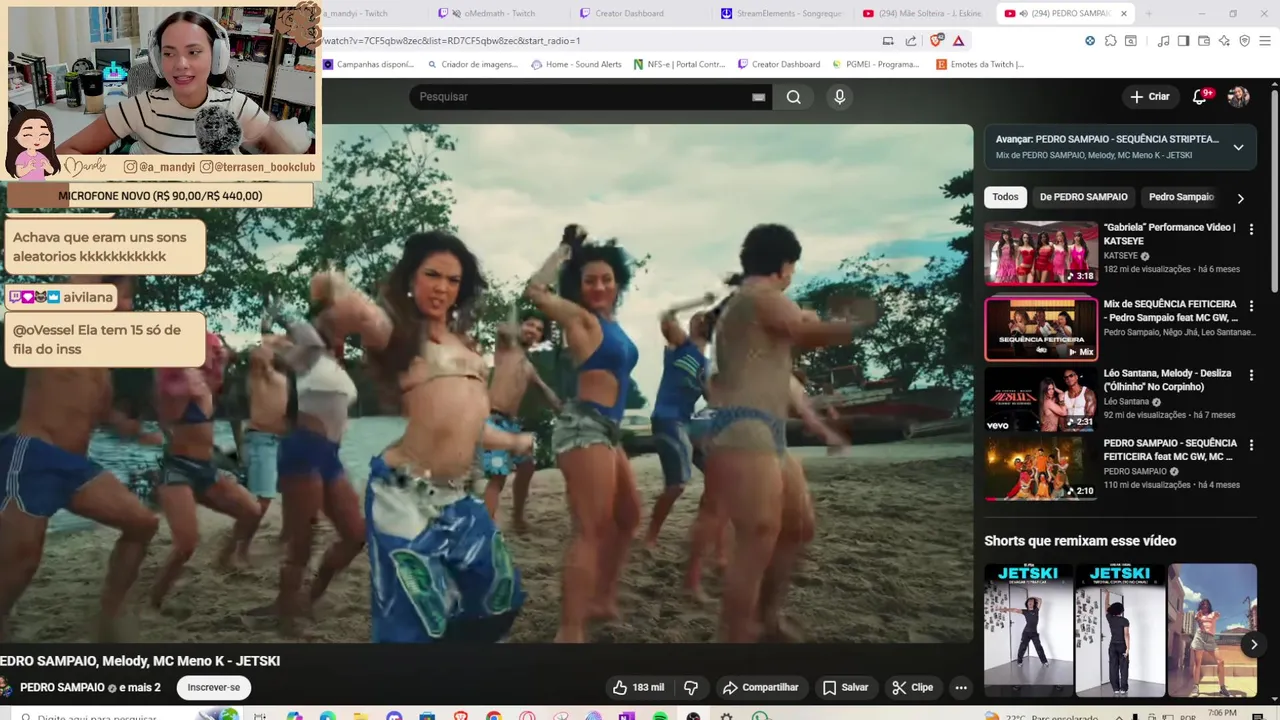This screenshot has width=1280, height=720.
Task: Open the first JETSKI Short thumbnail
Action: coord(1028,630)
